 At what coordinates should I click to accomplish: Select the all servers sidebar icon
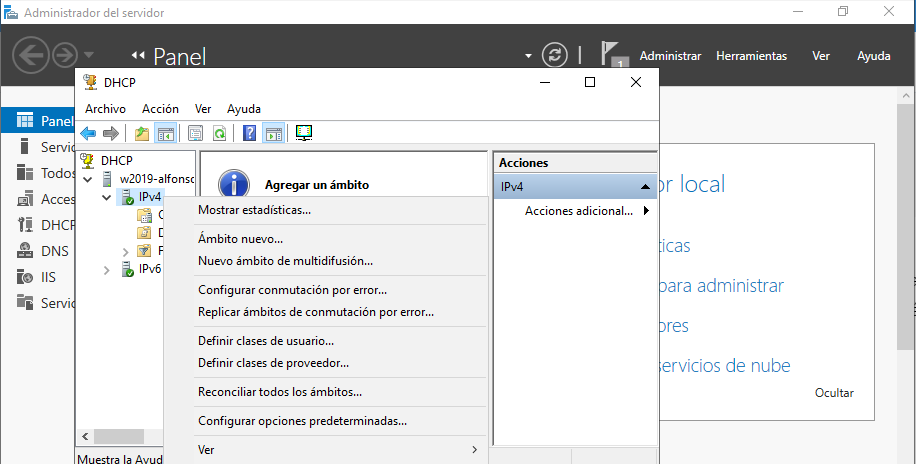25,172
